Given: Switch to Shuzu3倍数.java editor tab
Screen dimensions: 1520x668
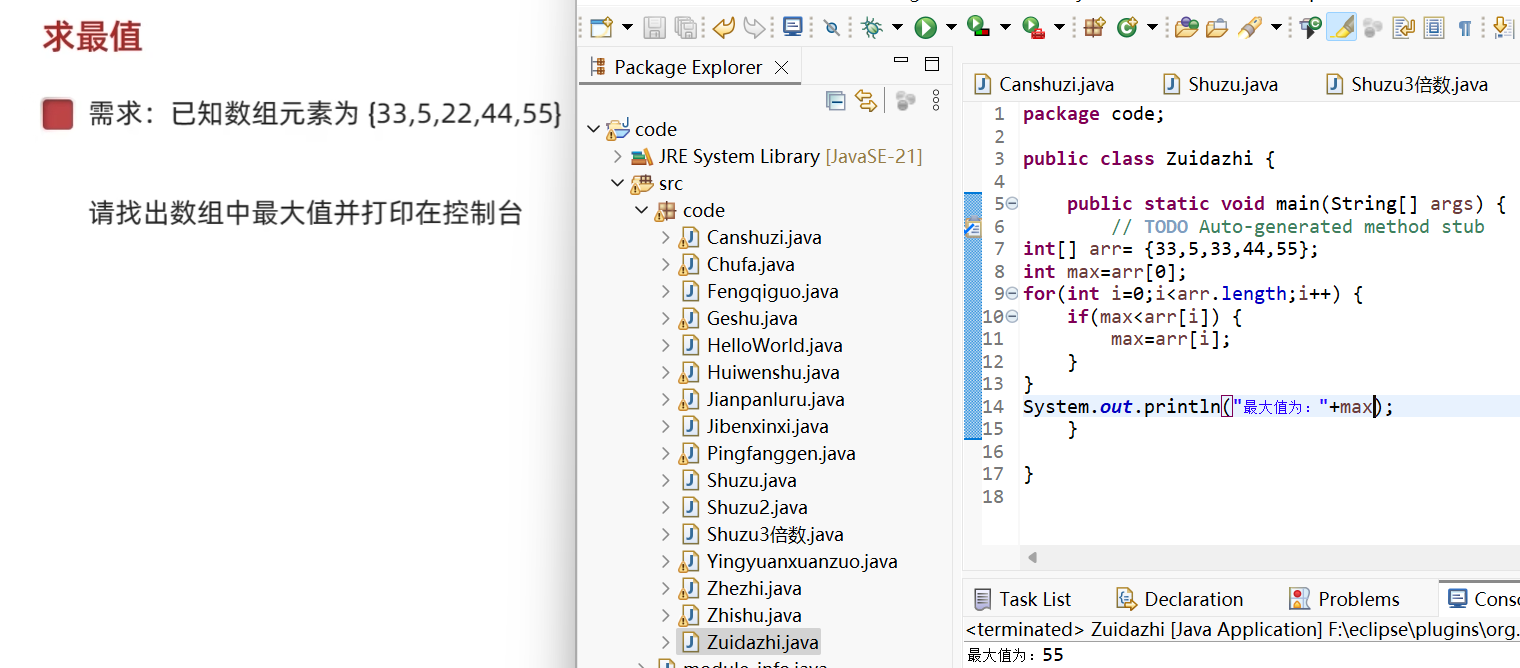Looking at the screenshot, I should [x=1407, y=84].
